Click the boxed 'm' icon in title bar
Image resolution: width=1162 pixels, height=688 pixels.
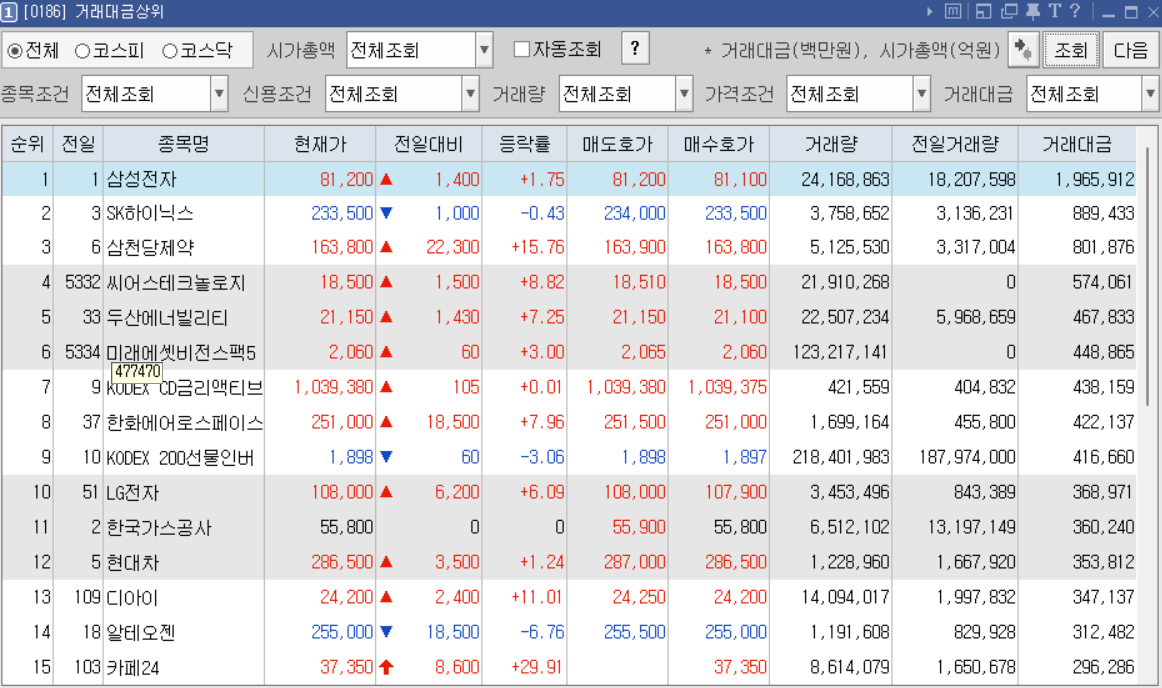coord(953,12)
